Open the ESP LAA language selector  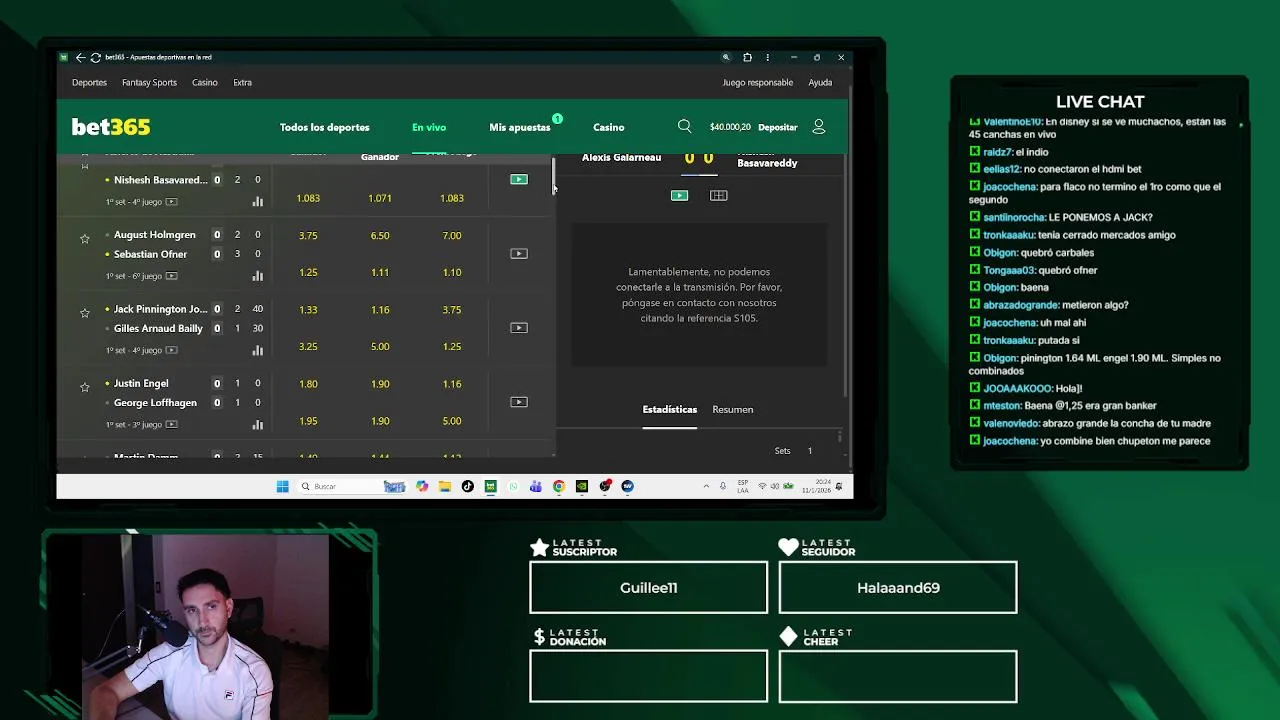pyautogui.click(x=742, y=486)
